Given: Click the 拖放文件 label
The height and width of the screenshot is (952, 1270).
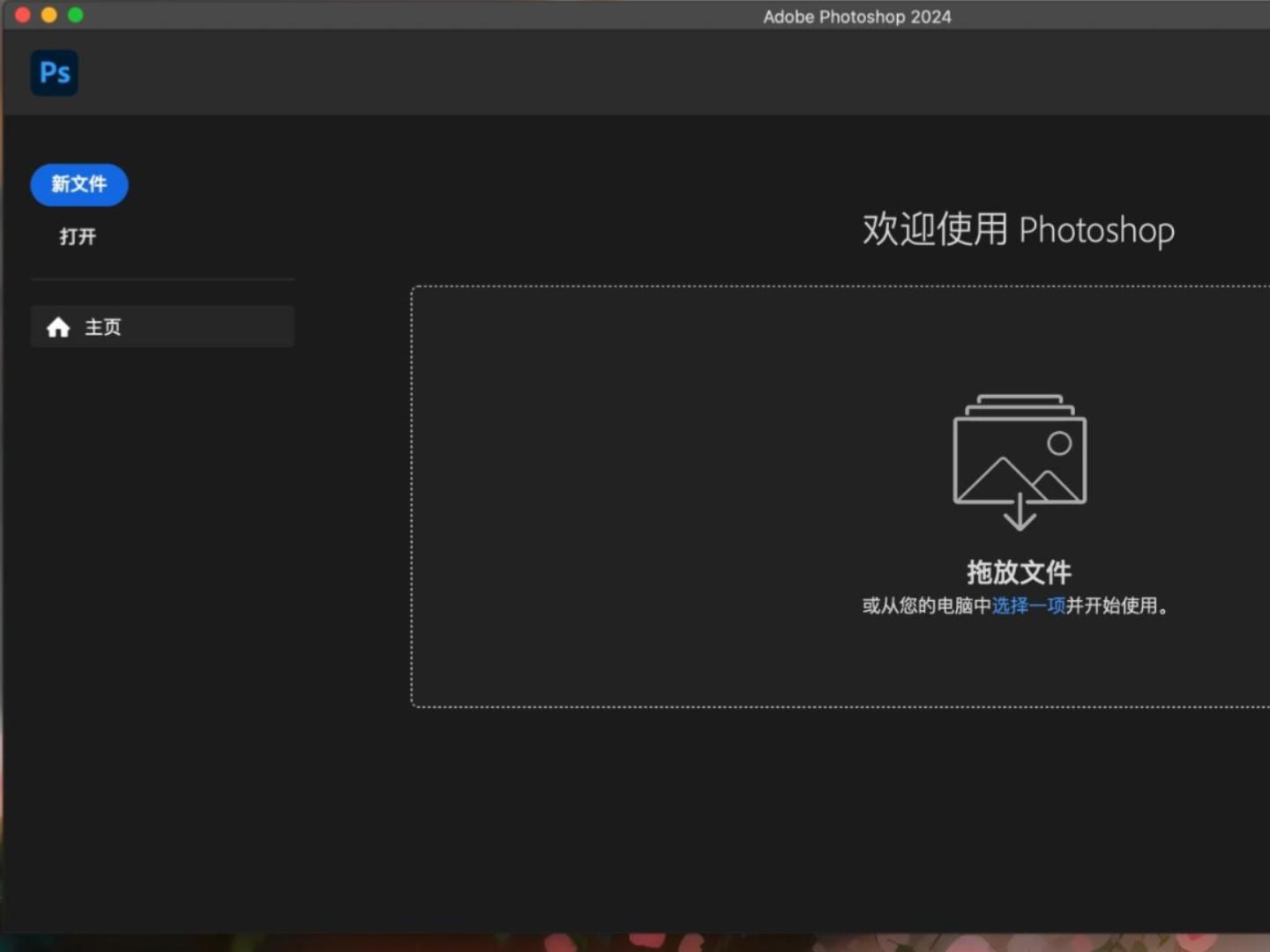Looking at the screenshot, I should 1019,572.
